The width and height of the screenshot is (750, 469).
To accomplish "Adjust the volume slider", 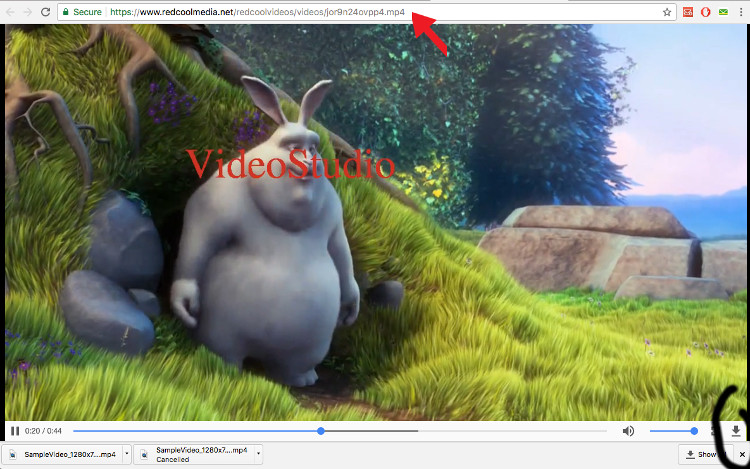I will click(672, 431).
